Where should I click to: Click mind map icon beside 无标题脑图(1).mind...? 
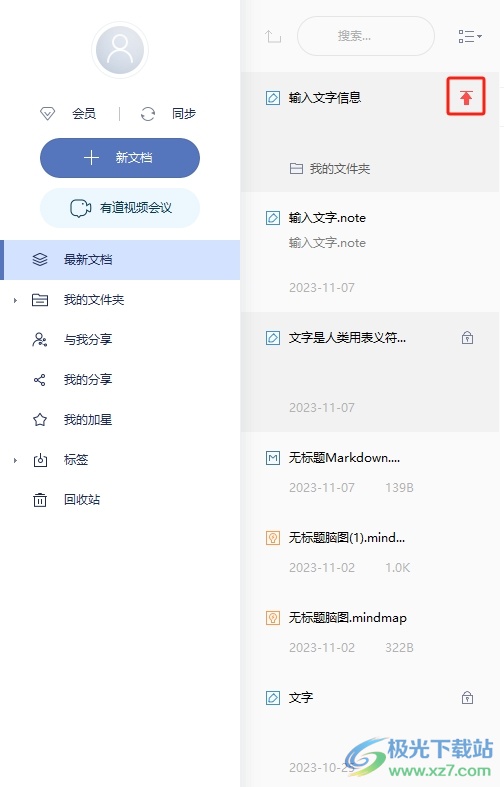coord(273,538)
